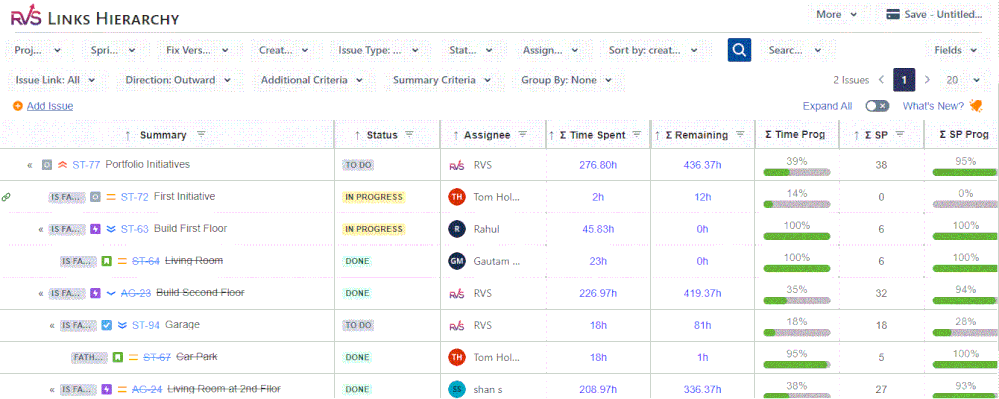Go to the next results page
999x399 pixels.
pyautogui.click(x=927, y=80)
